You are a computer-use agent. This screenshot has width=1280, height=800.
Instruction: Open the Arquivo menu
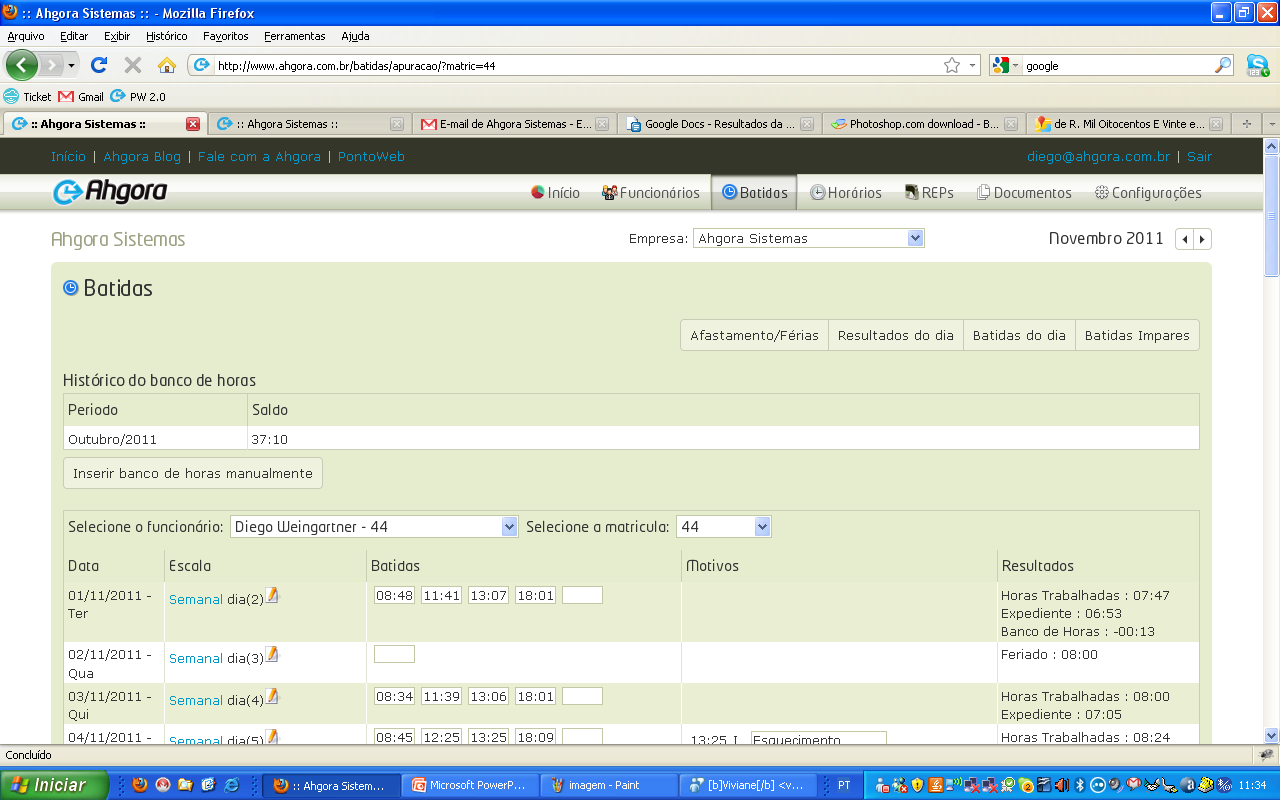pyautogui.click(x=26, y=36)
